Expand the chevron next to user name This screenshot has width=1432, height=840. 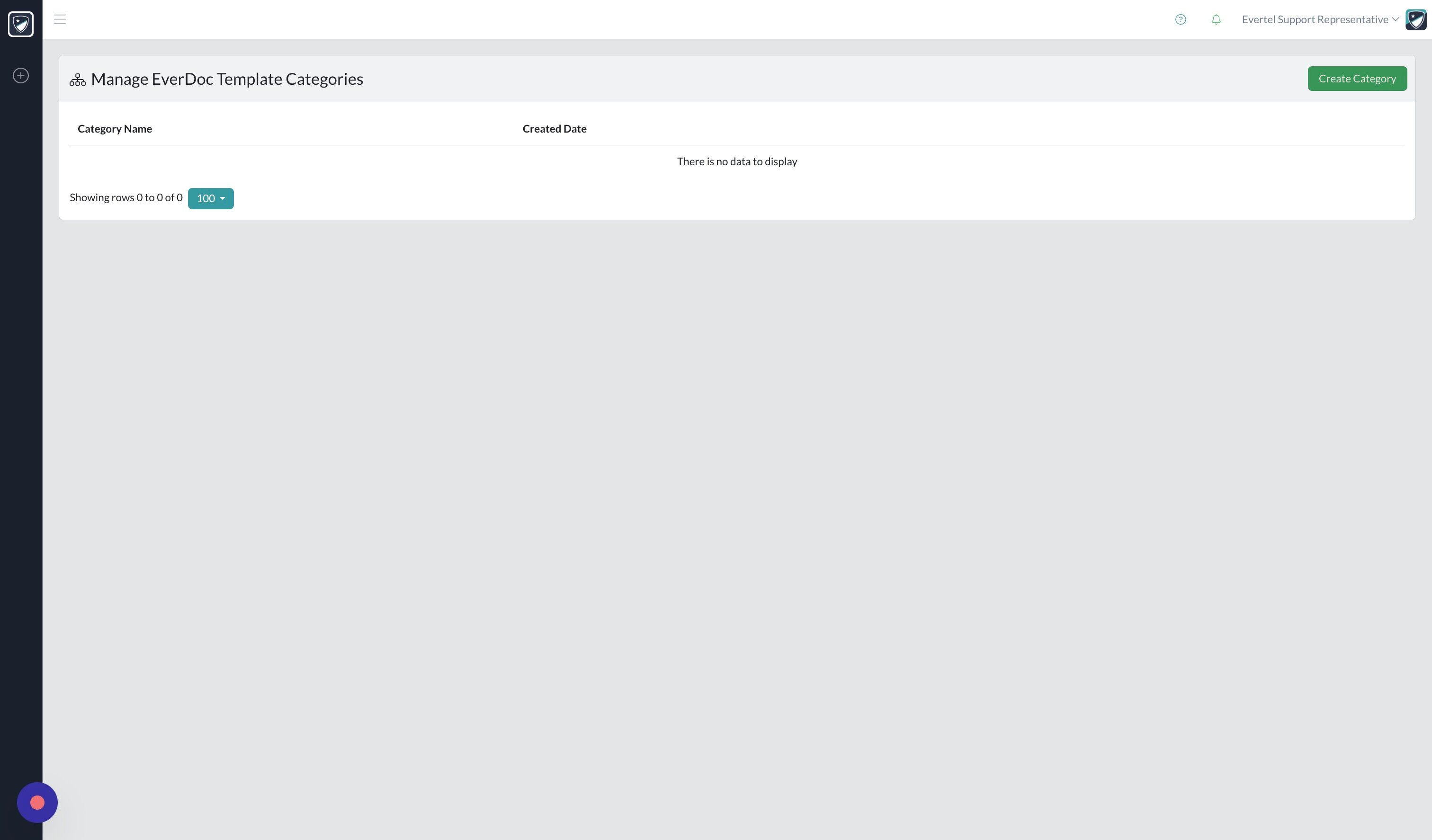[x=1395, y=20]
